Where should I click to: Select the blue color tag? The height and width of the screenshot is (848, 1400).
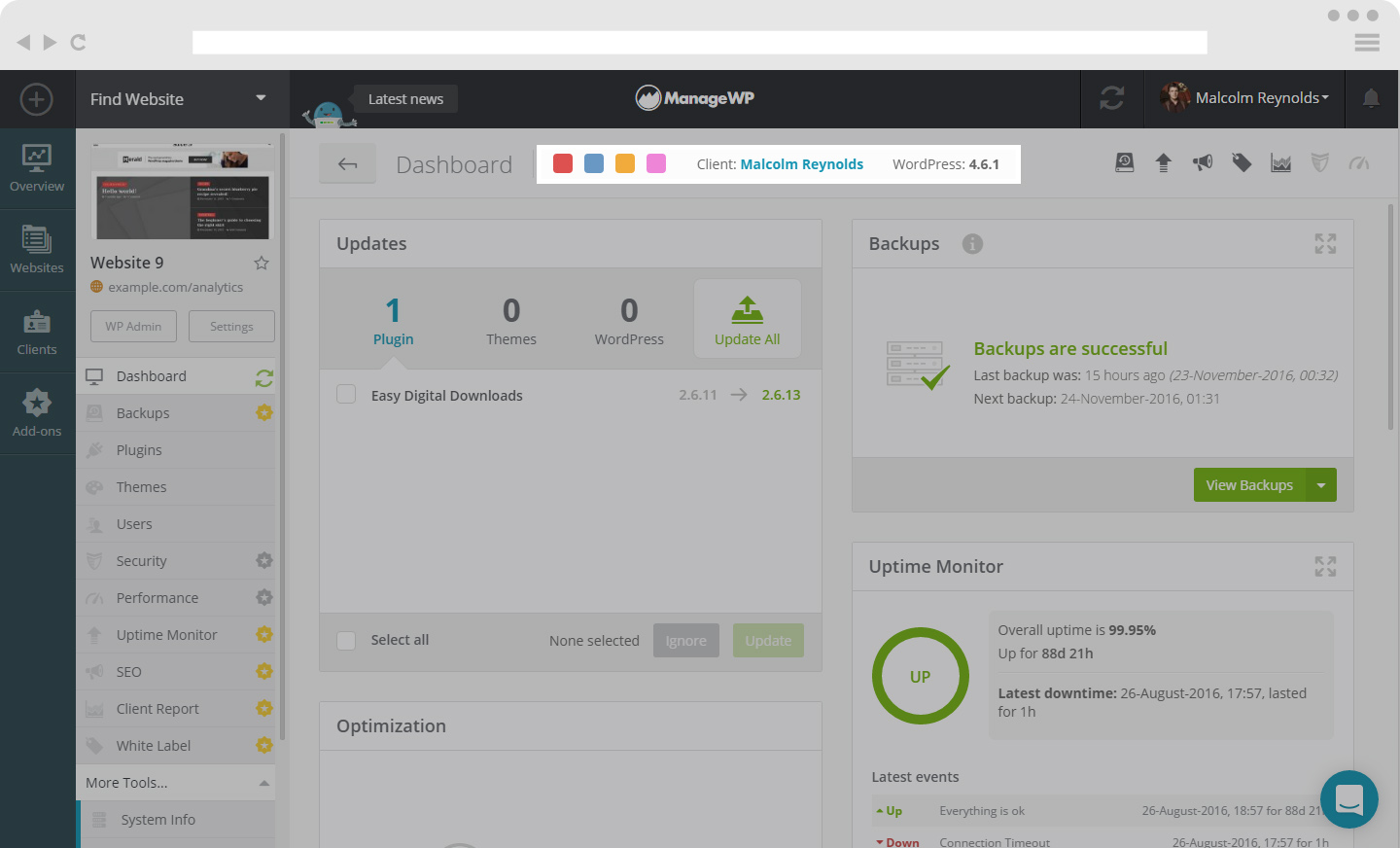click(x=594, y=163)
